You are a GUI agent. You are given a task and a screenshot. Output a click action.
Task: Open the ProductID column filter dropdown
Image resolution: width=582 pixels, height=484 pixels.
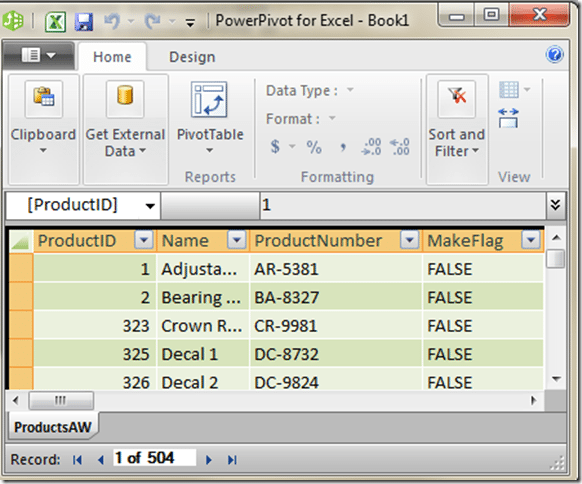[x=143, y=240]
